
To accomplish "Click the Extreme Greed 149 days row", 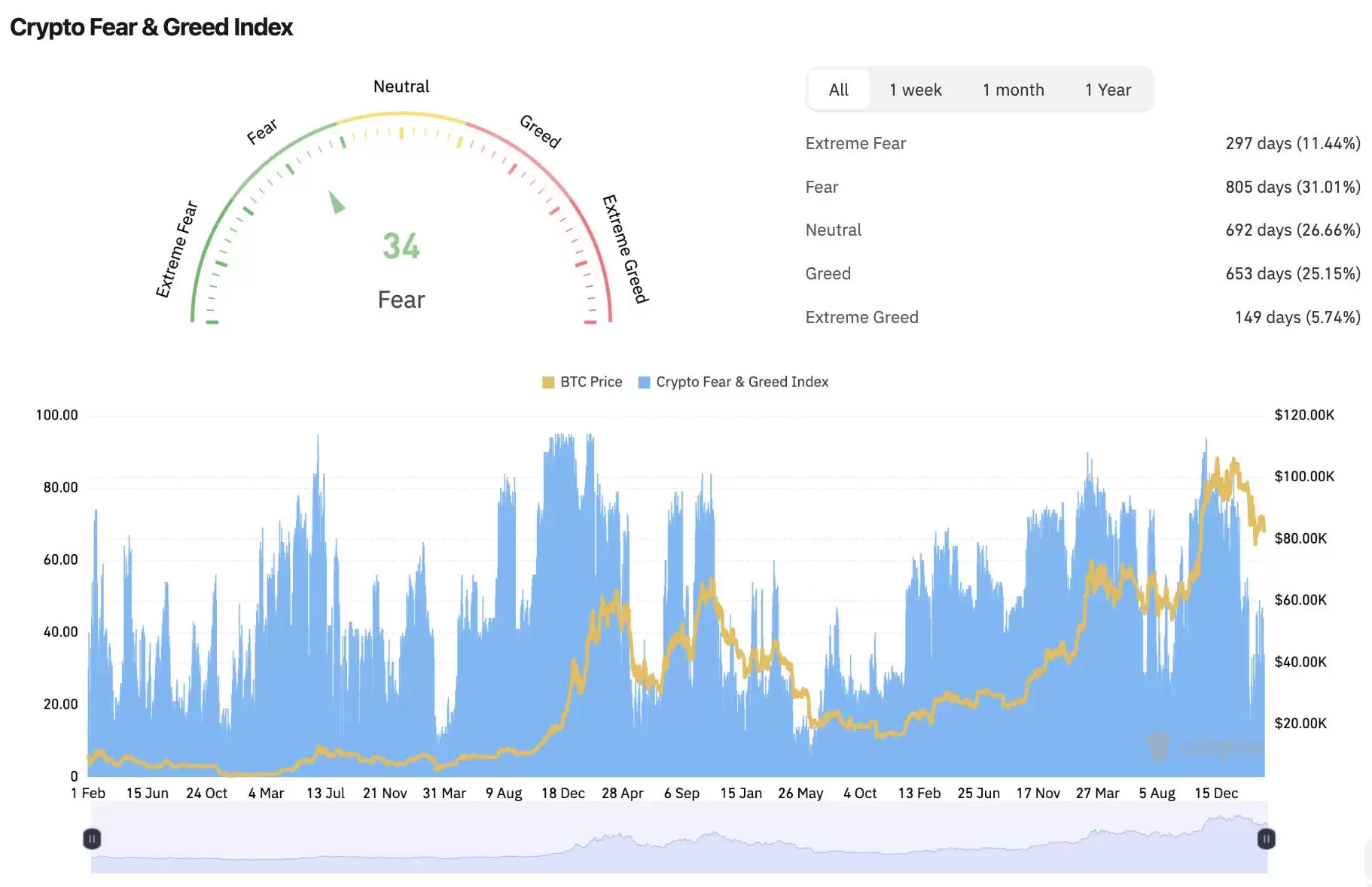I will click(1082, 318).
